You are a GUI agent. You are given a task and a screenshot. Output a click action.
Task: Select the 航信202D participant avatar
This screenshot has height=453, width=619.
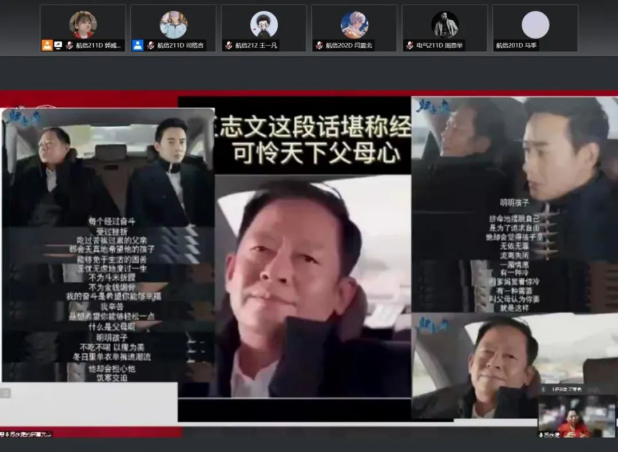coord(354,24)
